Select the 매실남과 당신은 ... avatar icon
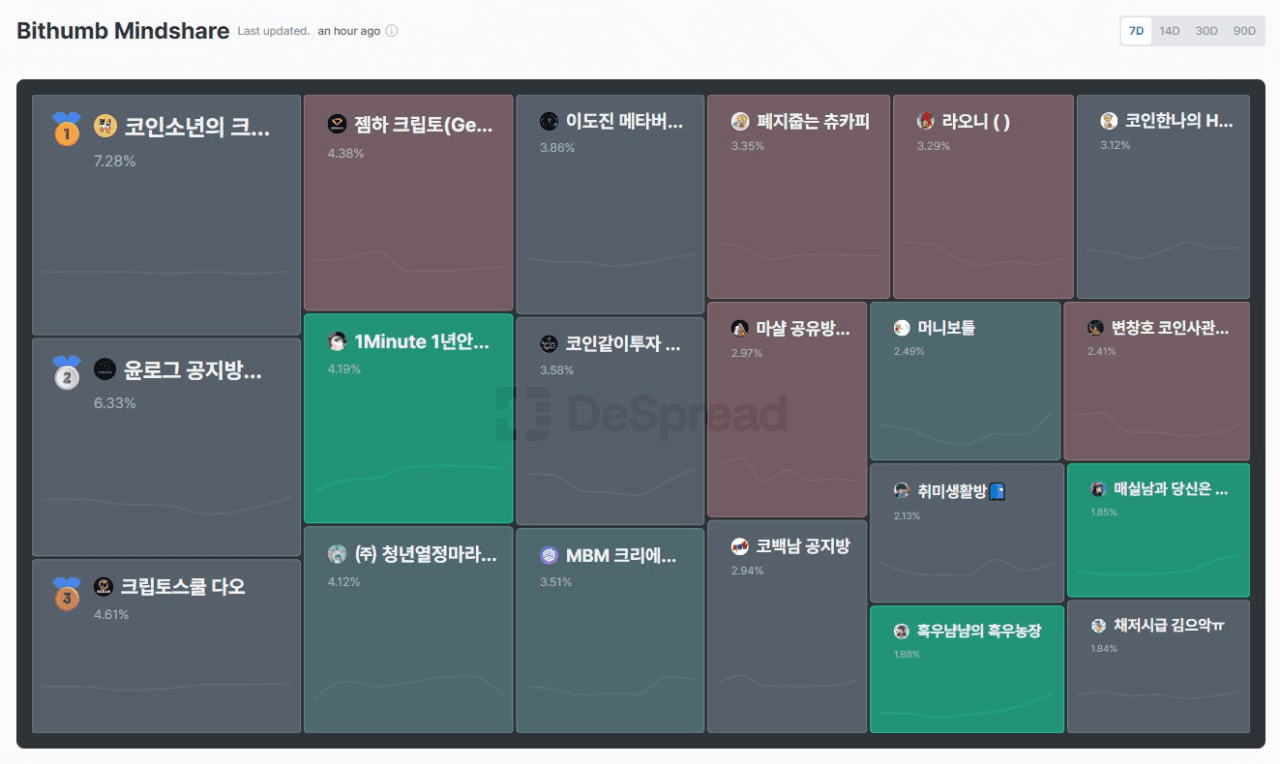This screenshot has width=1280, height=764. tap(1097, 489)
